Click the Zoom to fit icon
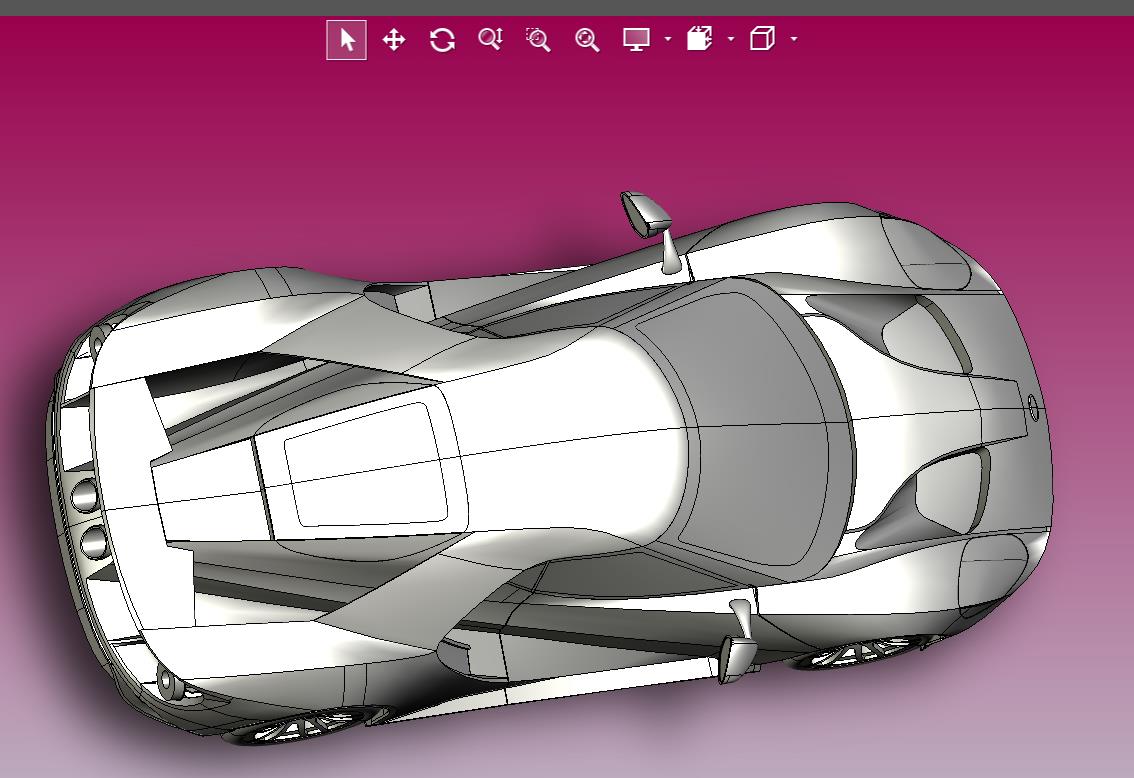This screenshot has width=1134, height=778. [587, 40]
